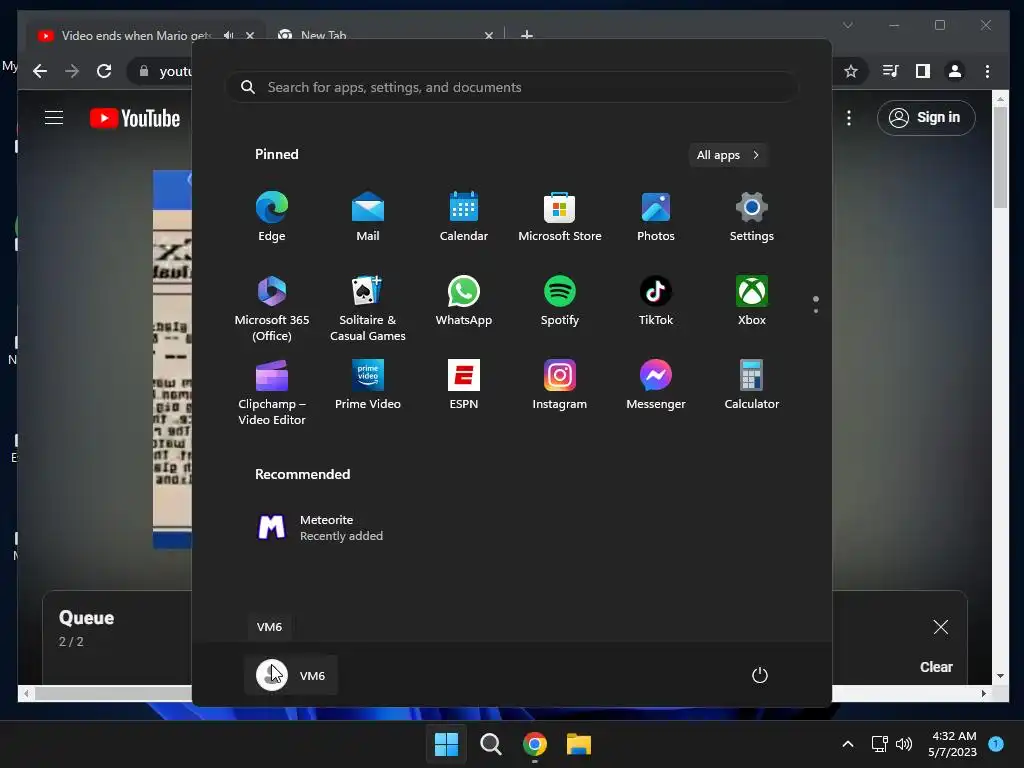Launch the Xbox app

click(752, 300)
